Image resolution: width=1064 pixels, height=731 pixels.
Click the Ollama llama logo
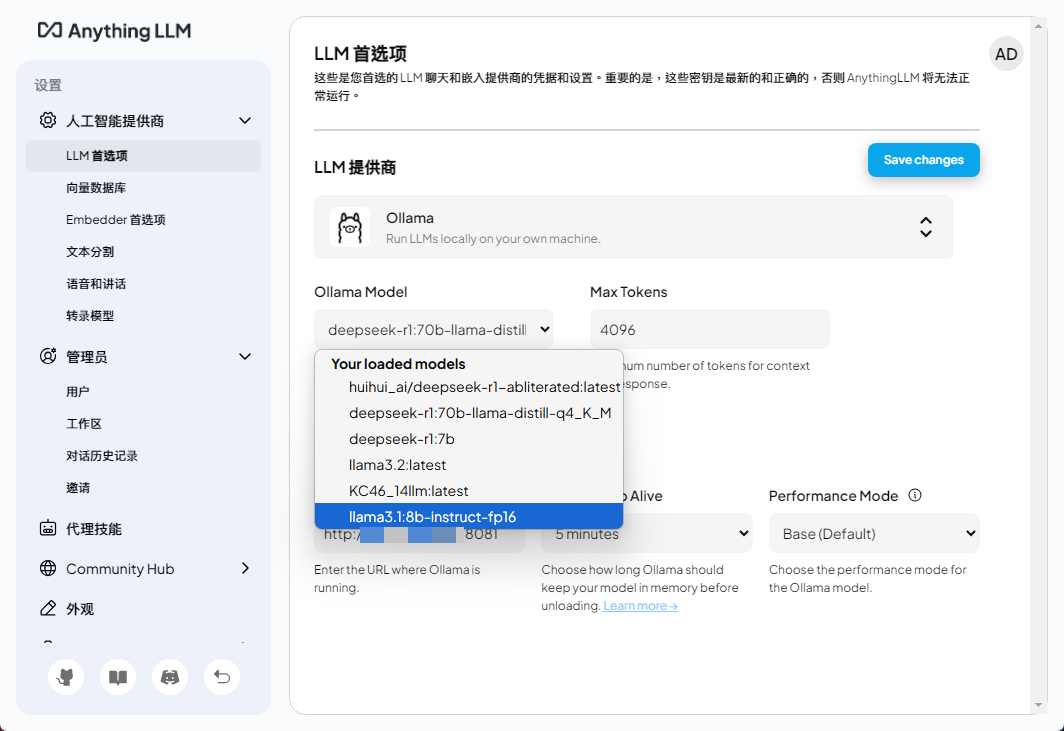349,227
